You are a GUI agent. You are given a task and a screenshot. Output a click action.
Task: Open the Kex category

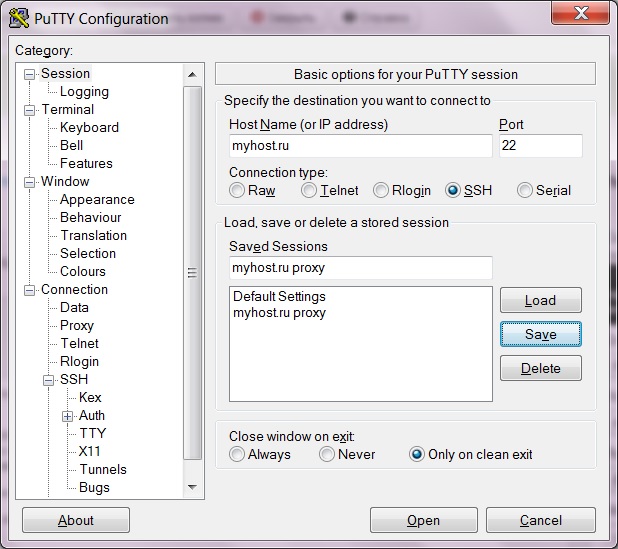tap(90, 397)
